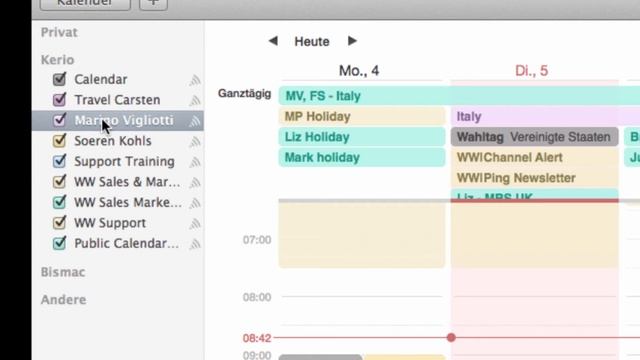
Task: Uncheck the Travel Carsten checkbox
Action: click(x=60, y=99)
